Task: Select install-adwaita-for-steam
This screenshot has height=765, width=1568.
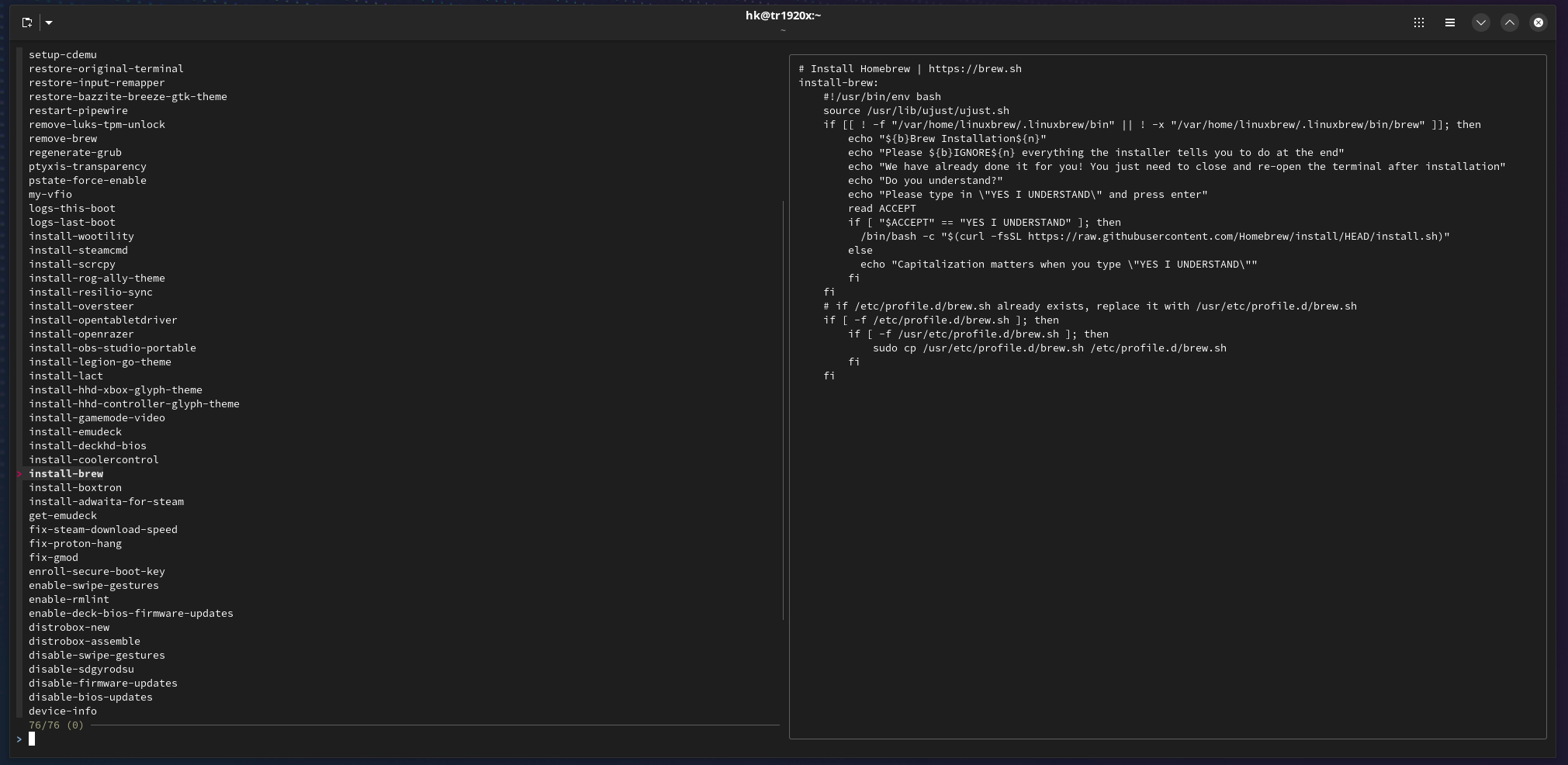Action: [x=106, y=502]
